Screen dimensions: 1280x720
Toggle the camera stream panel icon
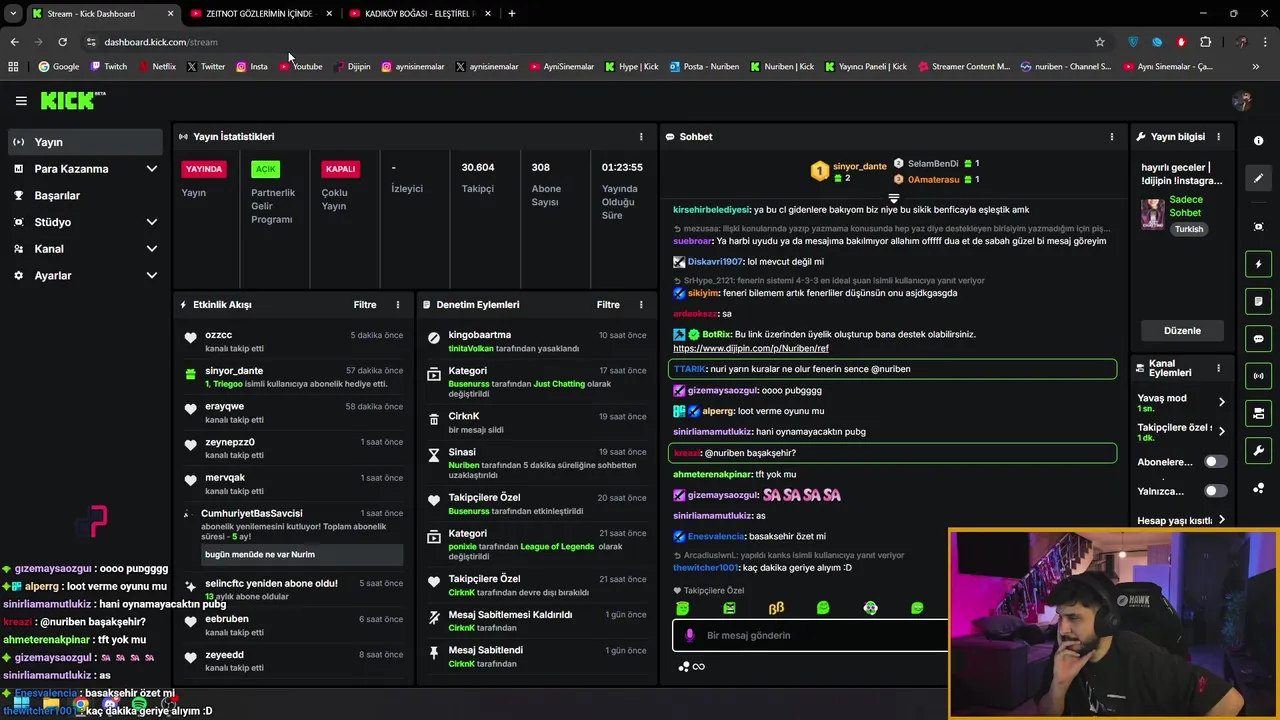[1258, 413]
